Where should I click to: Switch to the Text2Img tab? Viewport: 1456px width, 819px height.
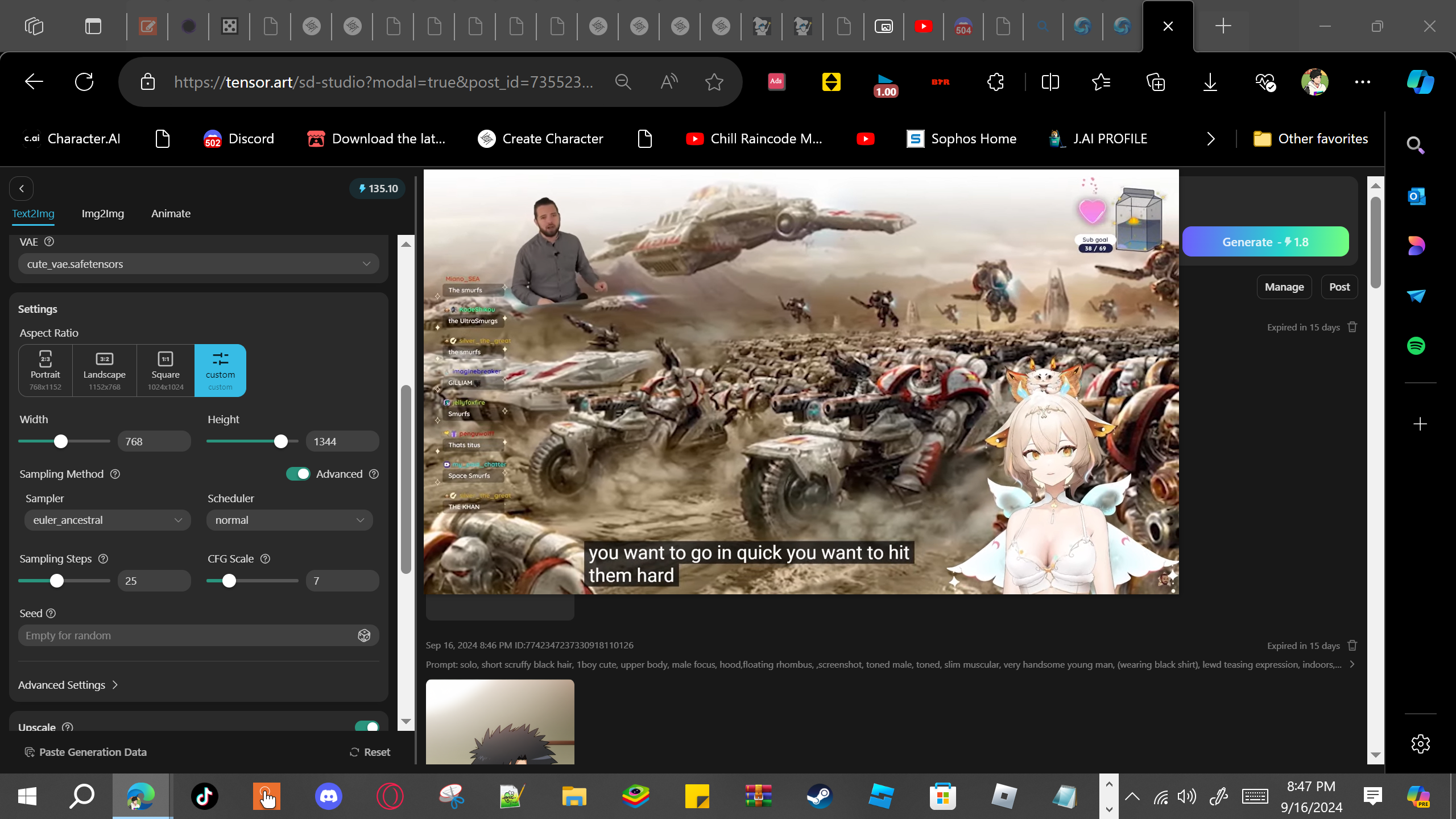[x=34, y=214]
